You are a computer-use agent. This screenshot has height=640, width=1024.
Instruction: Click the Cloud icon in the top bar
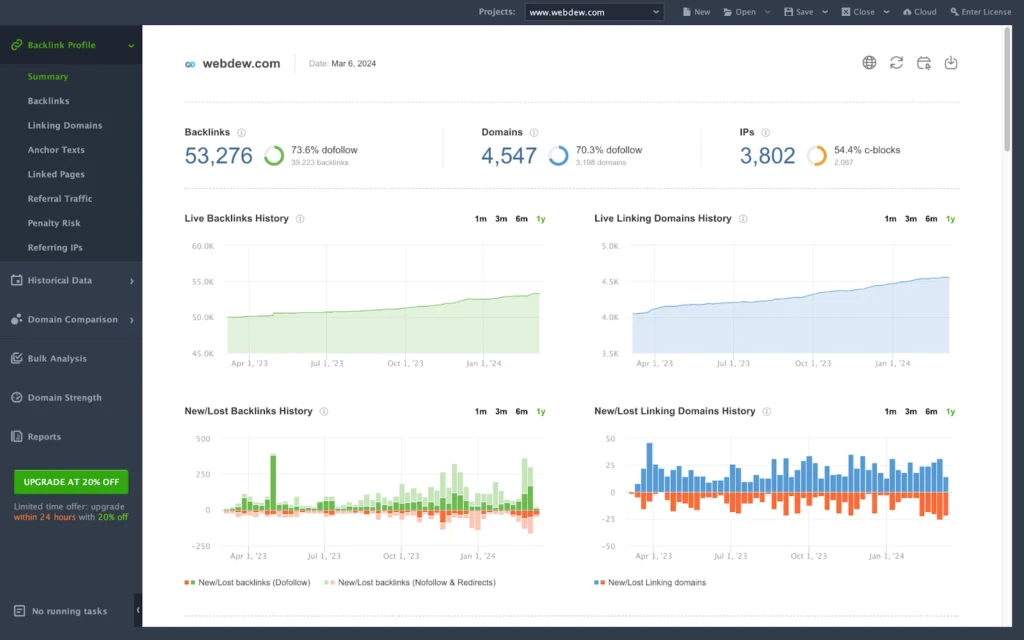point(918,11)
